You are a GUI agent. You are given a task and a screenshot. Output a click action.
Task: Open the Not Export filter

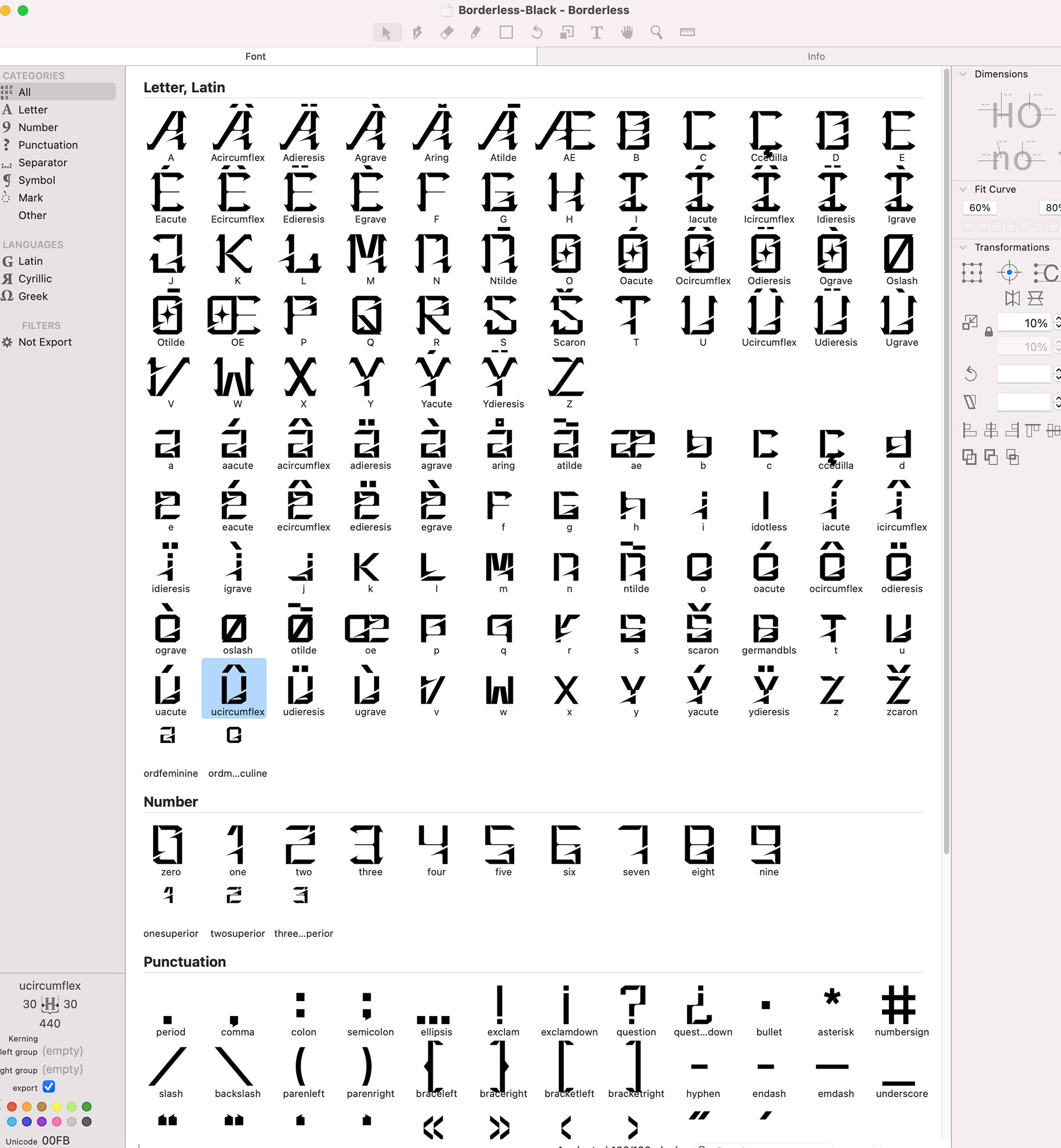(x=45, y=342)
